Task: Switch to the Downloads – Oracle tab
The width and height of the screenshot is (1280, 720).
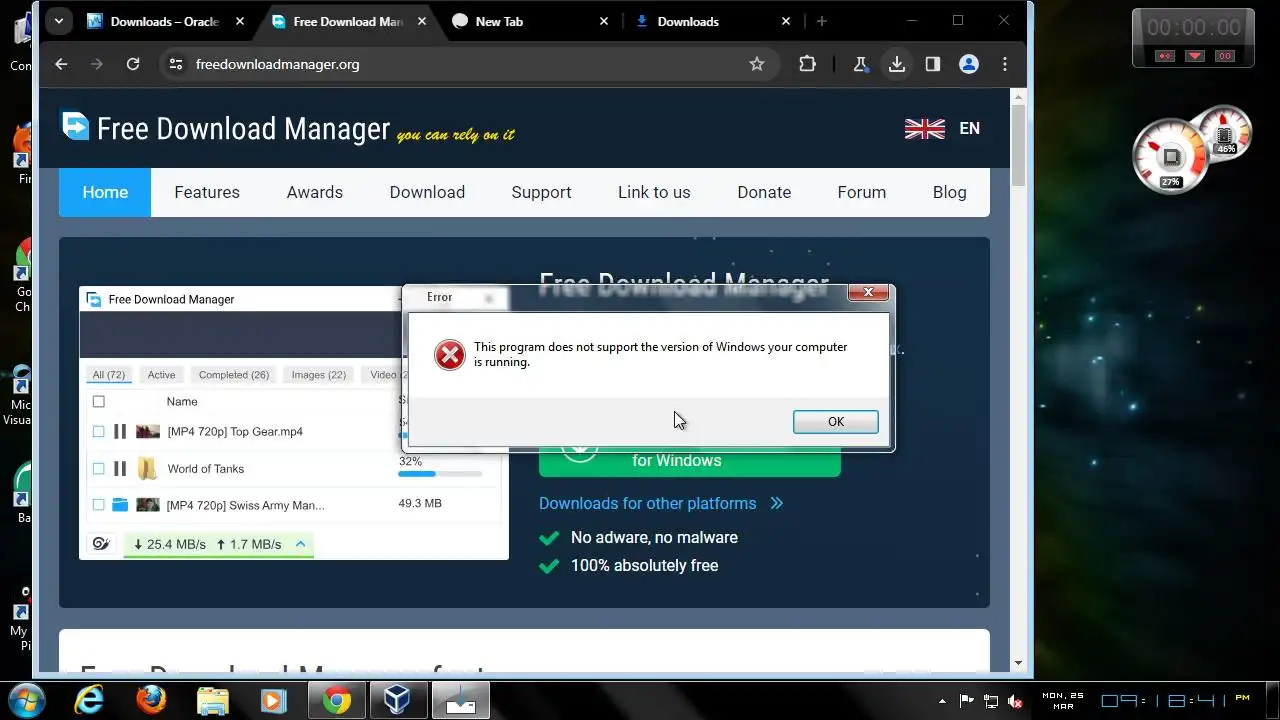Action: tap(165, 21)
